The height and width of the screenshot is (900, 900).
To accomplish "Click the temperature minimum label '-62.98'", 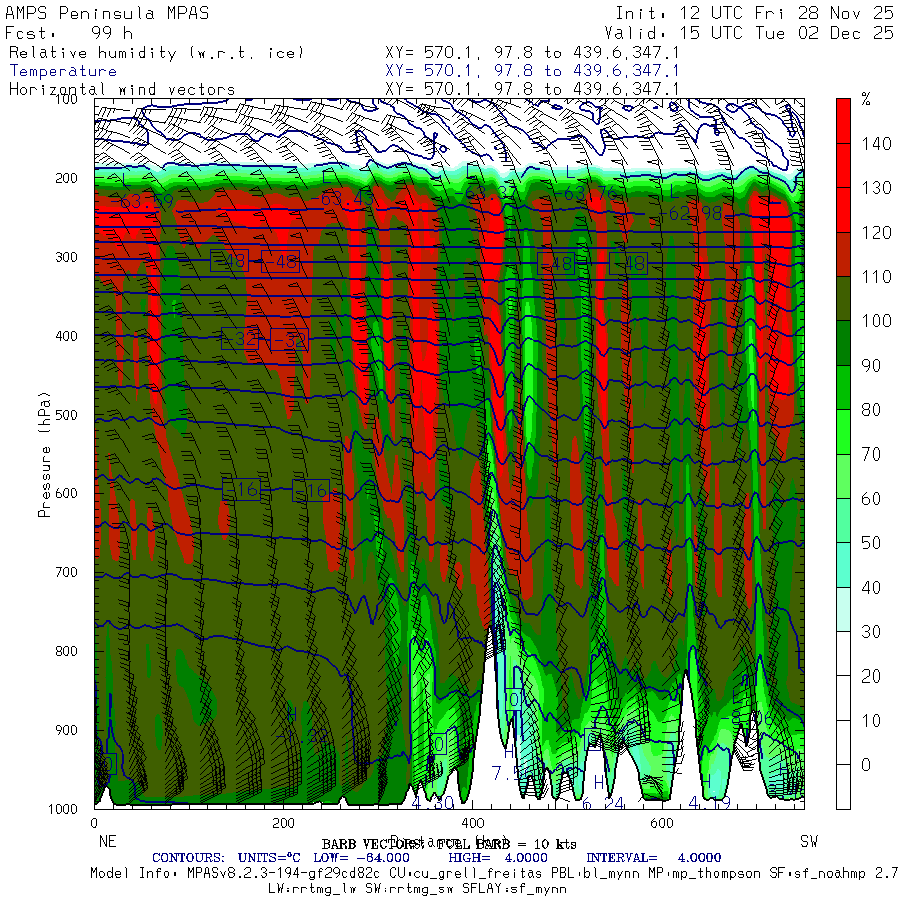I will [690, 214].
